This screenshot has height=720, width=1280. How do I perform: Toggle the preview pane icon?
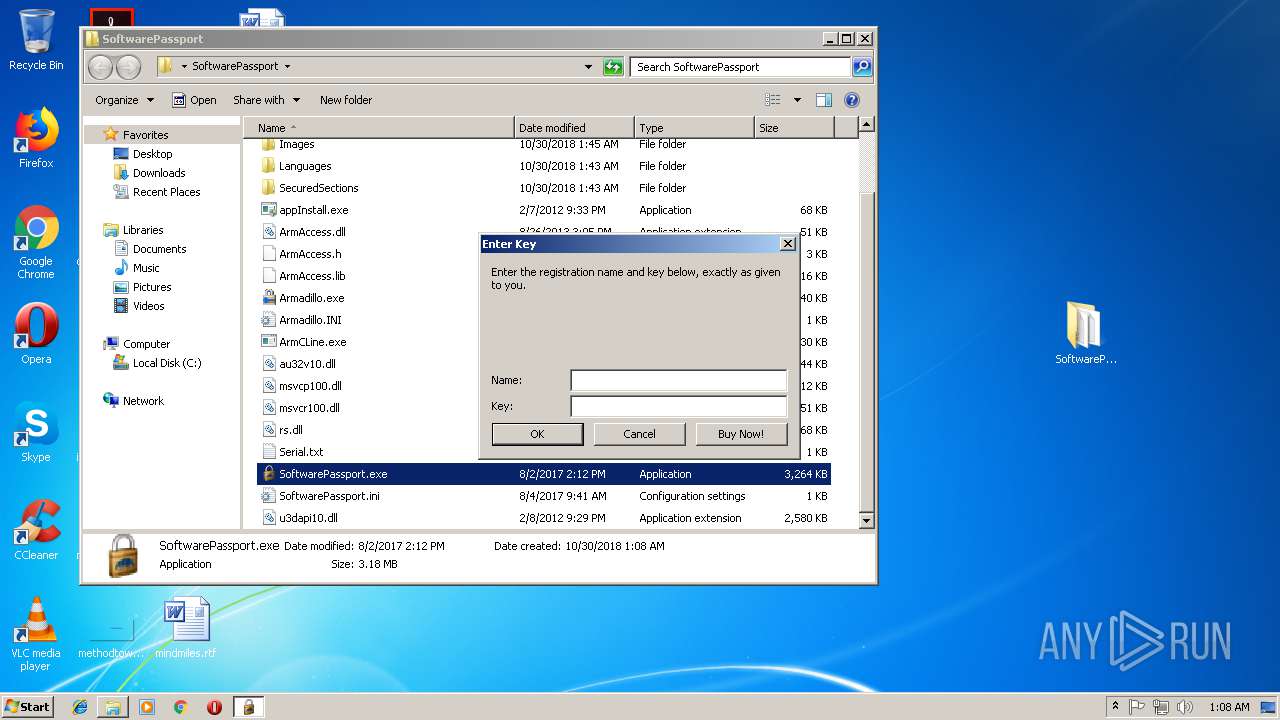pyautogui.click(x=824, y=100)
